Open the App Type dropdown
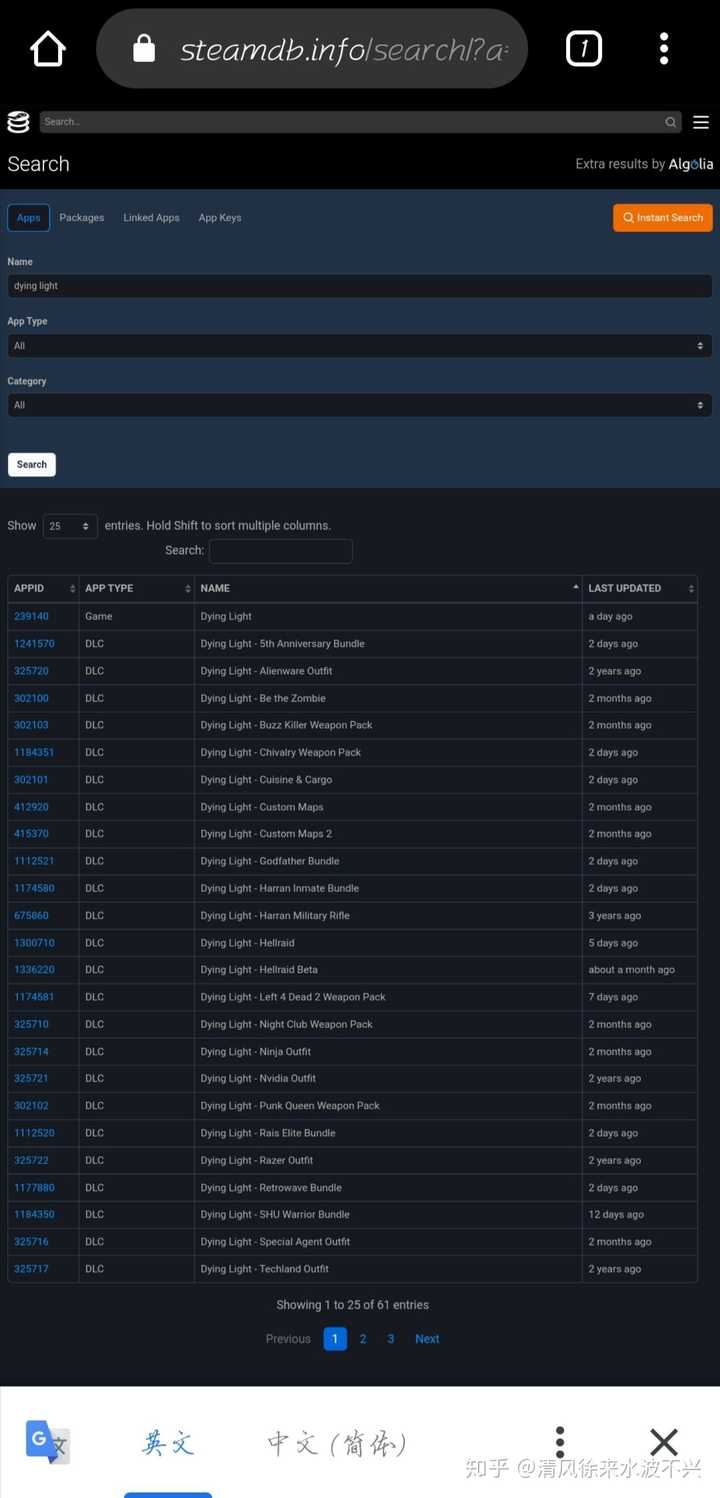Viewport: 720px width, 1498px height. tap(360, 346)
